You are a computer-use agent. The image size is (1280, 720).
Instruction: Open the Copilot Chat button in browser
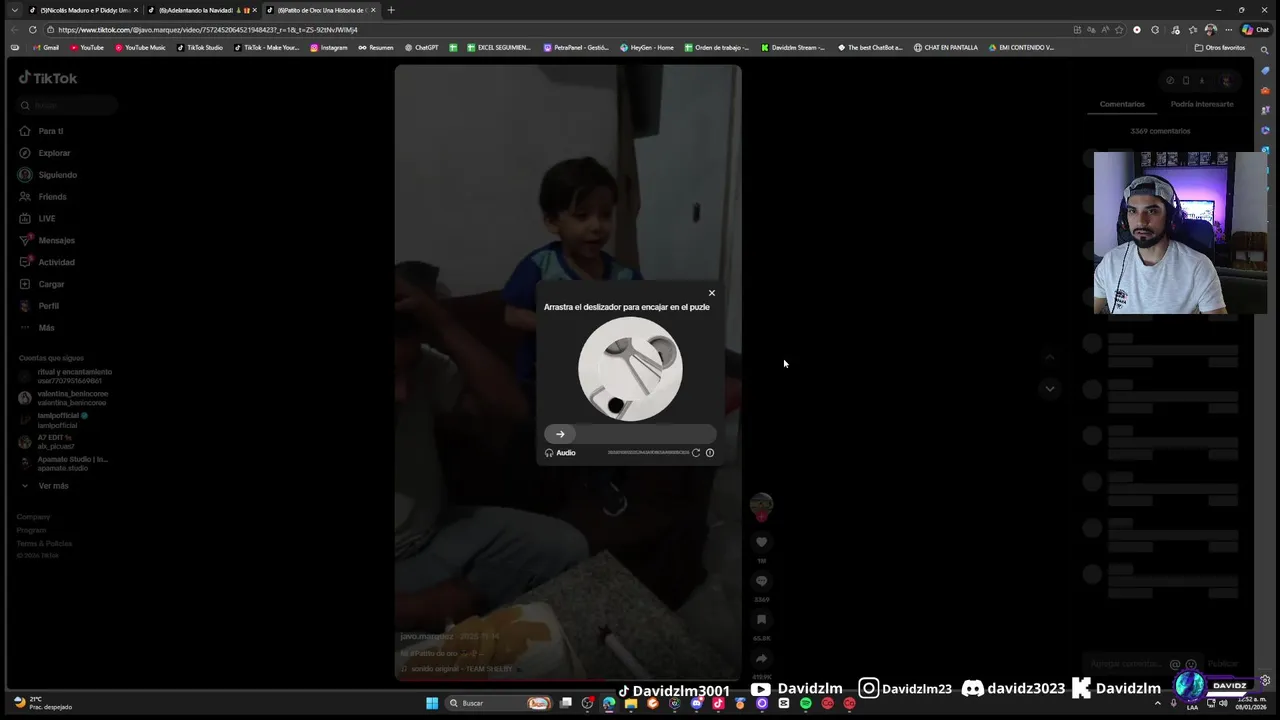1254,30
